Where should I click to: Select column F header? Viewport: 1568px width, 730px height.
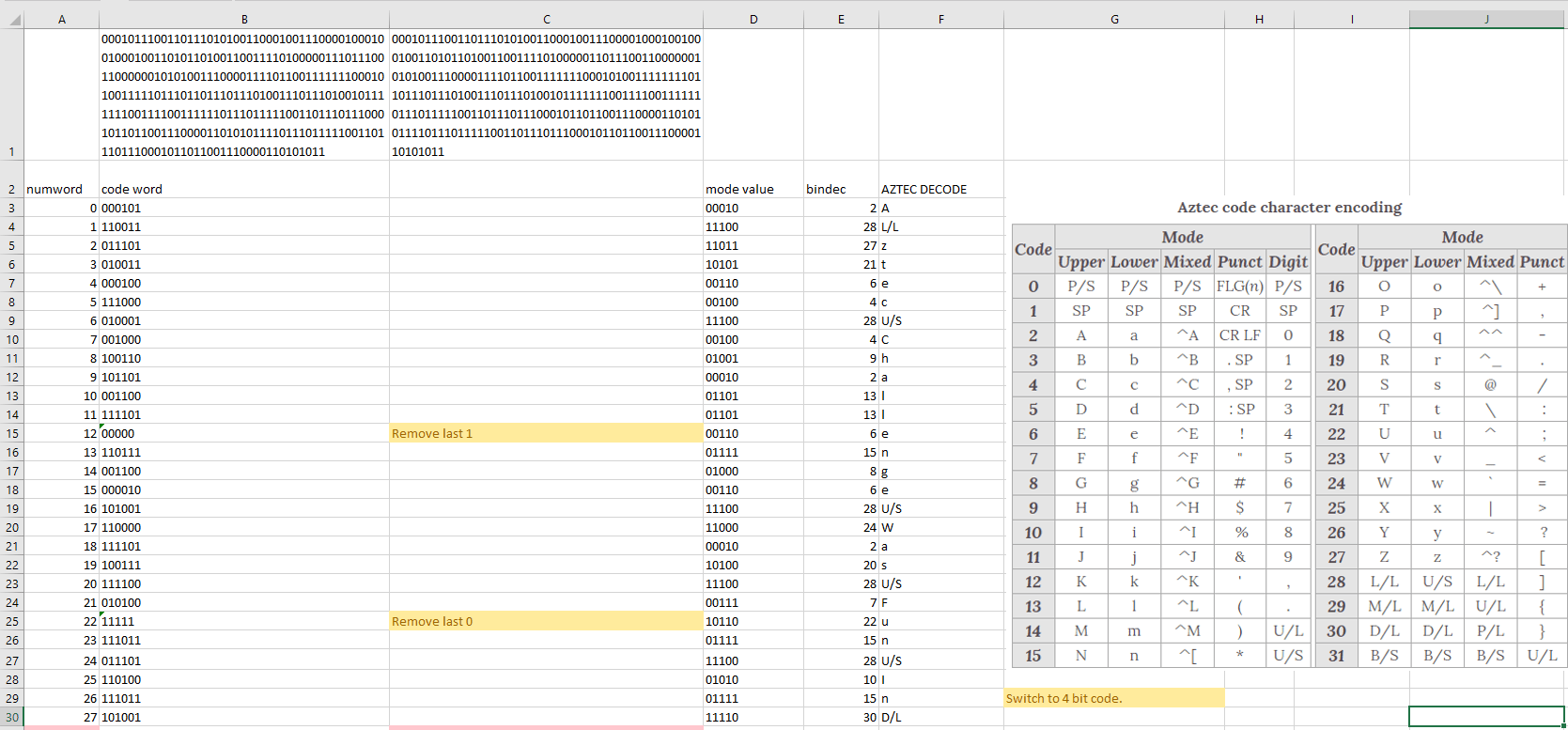tap(940, 20)
